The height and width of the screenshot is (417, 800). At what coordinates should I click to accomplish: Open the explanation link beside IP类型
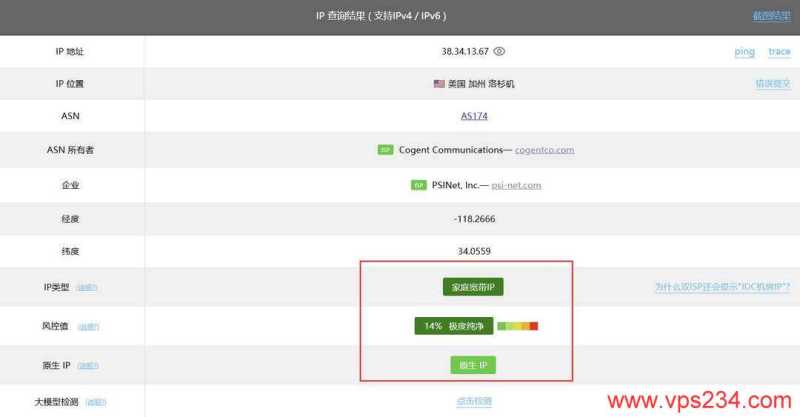click(x=88, y=288)
